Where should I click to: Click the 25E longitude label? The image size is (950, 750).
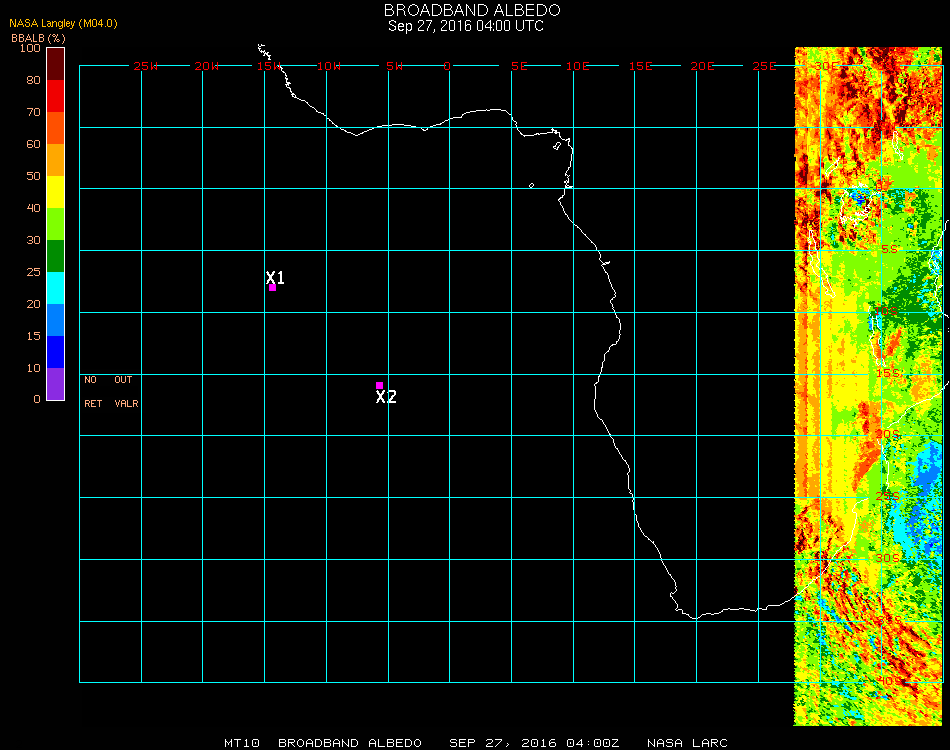click(x=764, y=66)
